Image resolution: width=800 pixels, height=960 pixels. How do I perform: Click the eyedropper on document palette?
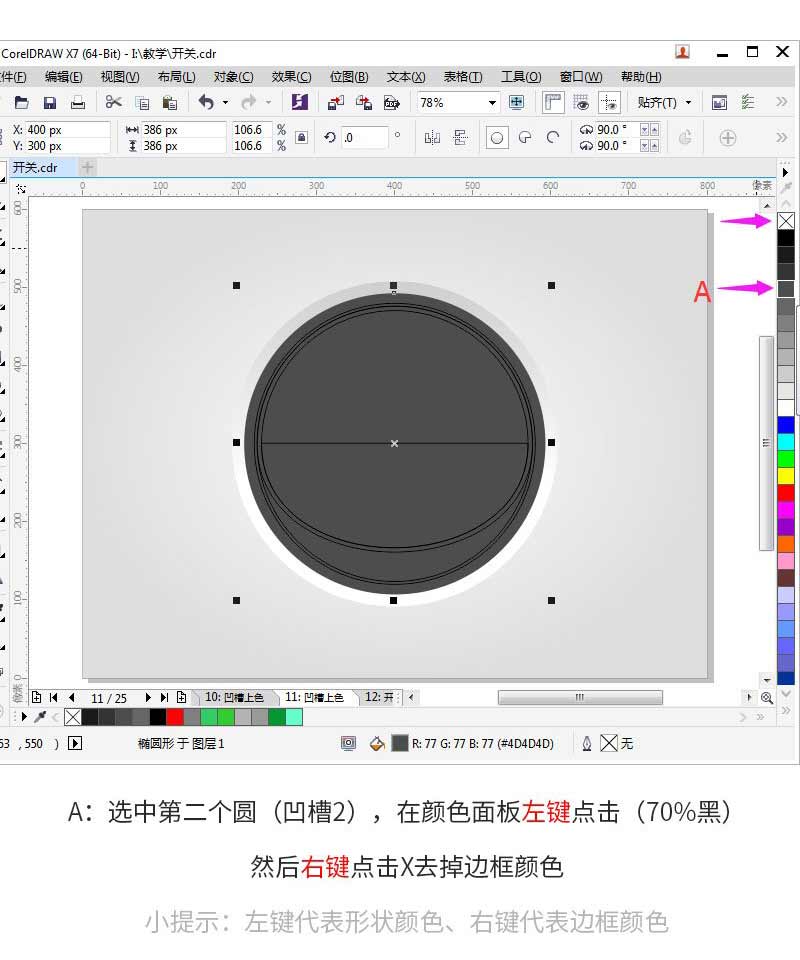[40, 716]
